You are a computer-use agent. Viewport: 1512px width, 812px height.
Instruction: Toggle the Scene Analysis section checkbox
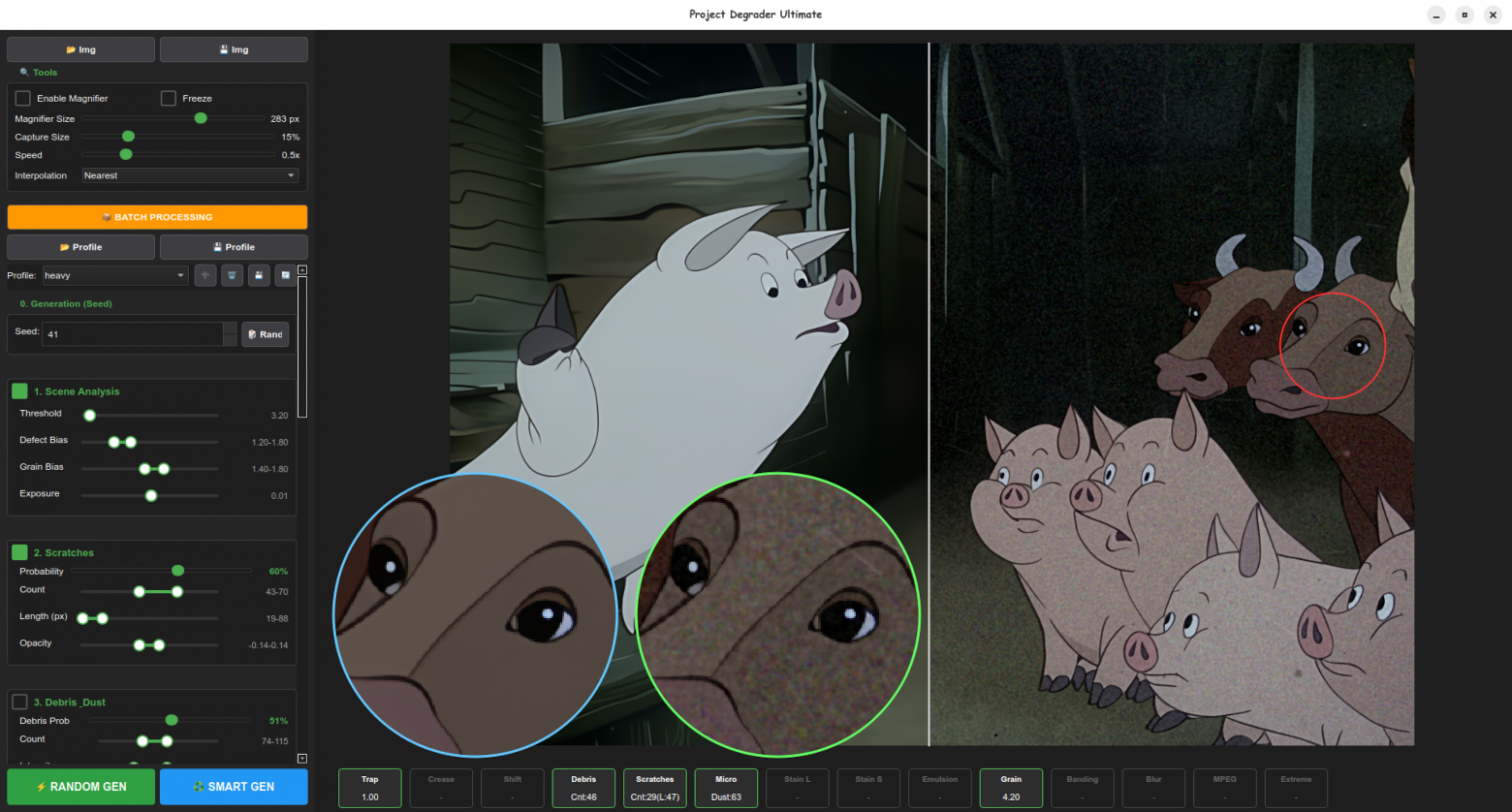point(19,391)
